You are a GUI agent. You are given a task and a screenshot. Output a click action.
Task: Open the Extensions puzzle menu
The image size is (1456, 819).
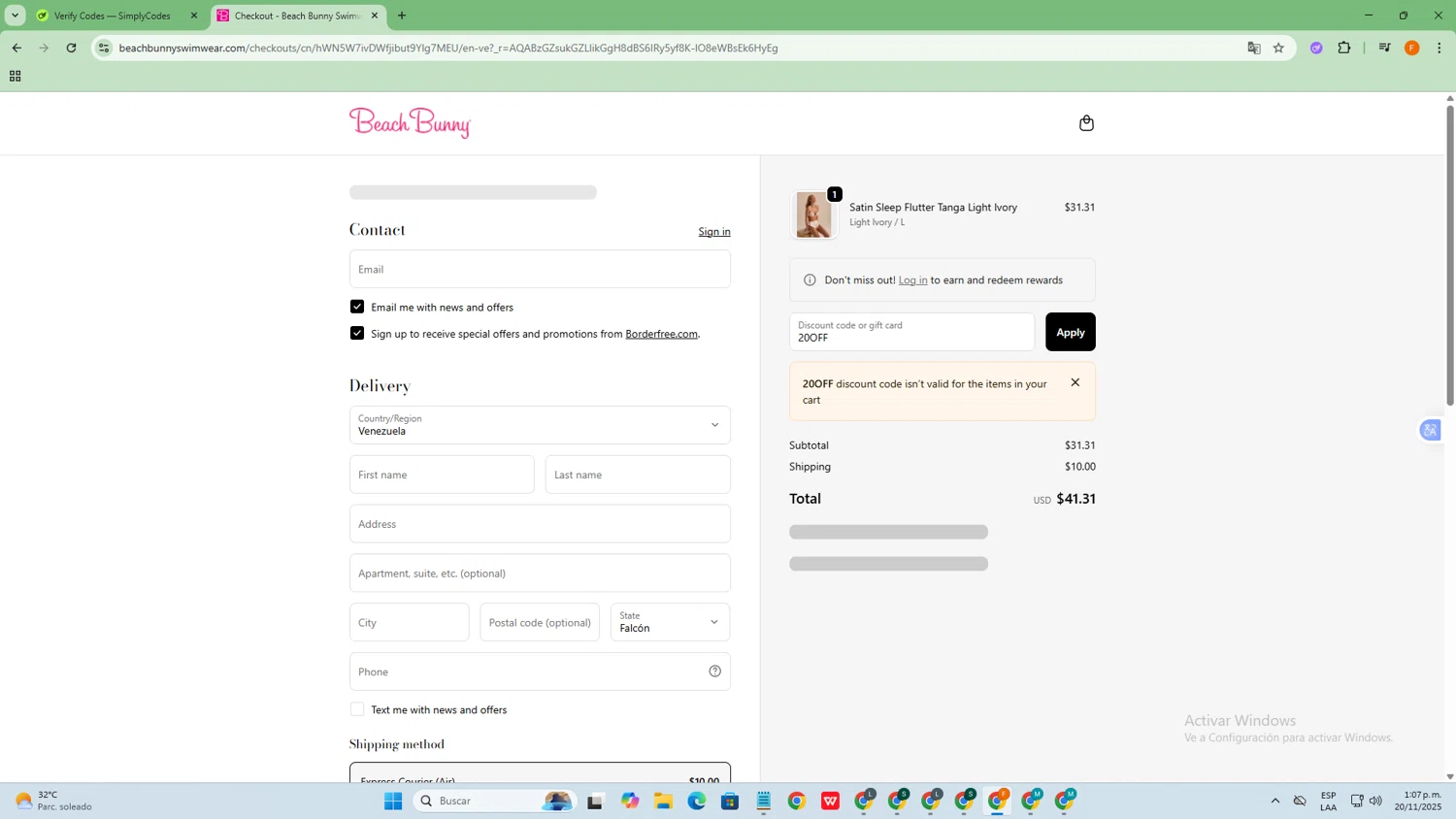pos(1344,48)
